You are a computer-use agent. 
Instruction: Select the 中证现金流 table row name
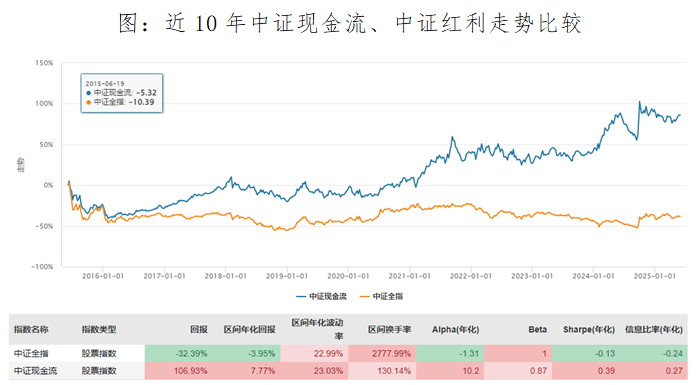35,371
